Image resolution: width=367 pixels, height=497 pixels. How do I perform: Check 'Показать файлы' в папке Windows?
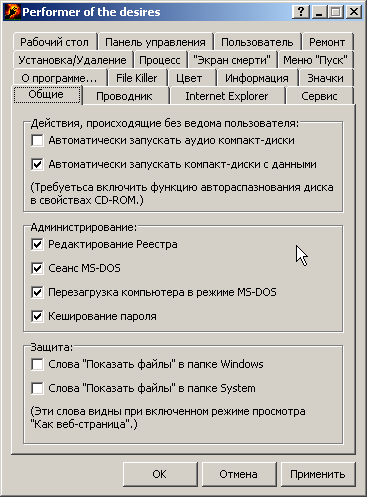tap(37, 364)
